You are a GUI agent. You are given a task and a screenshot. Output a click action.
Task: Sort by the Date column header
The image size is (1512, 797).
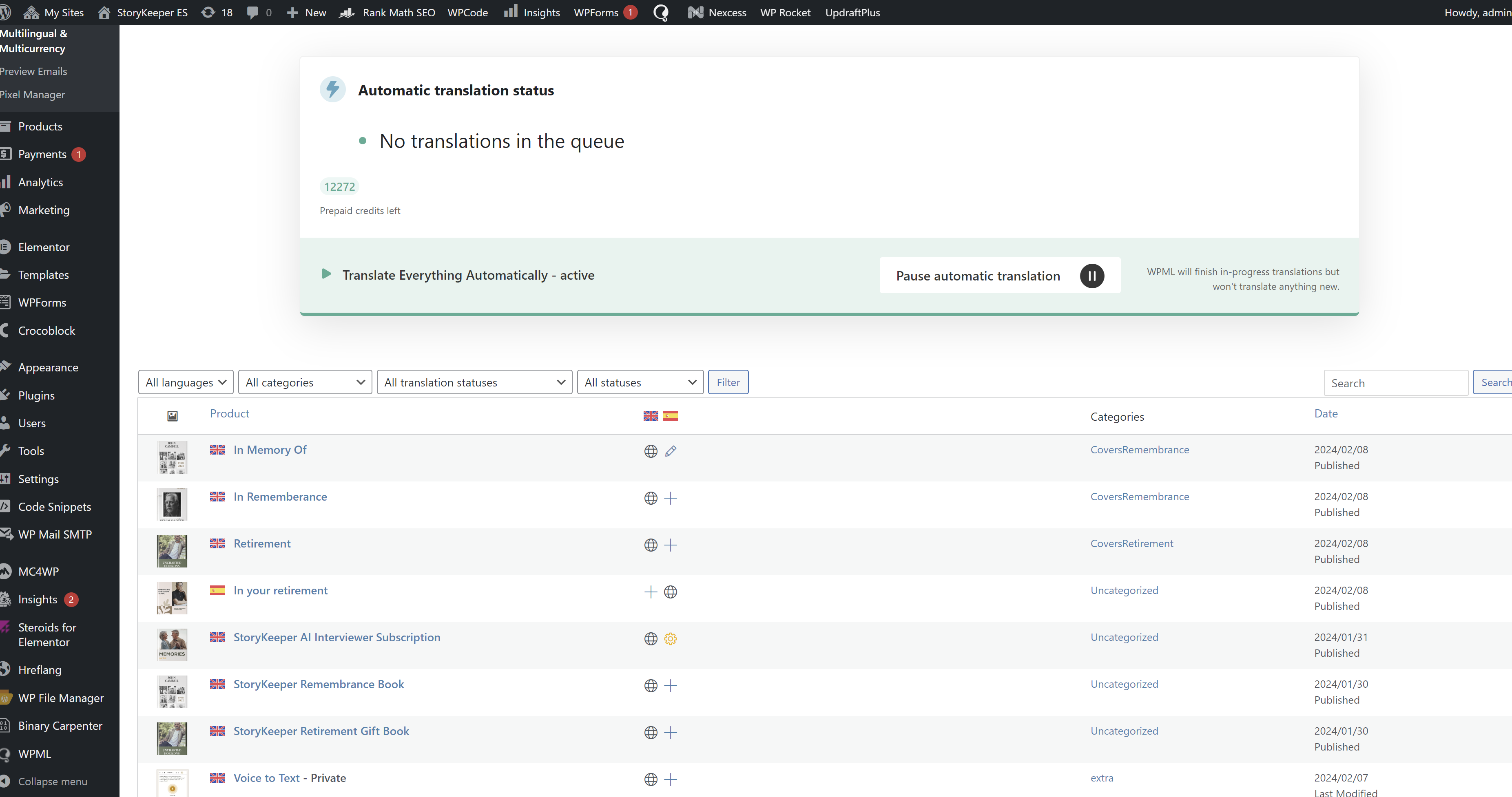(1325, 413)
